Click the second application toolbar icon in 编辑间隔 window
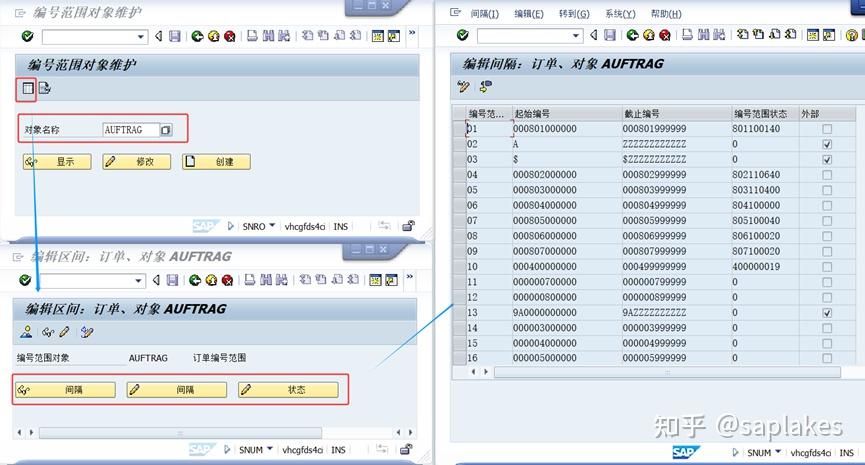 coord(485,87)
